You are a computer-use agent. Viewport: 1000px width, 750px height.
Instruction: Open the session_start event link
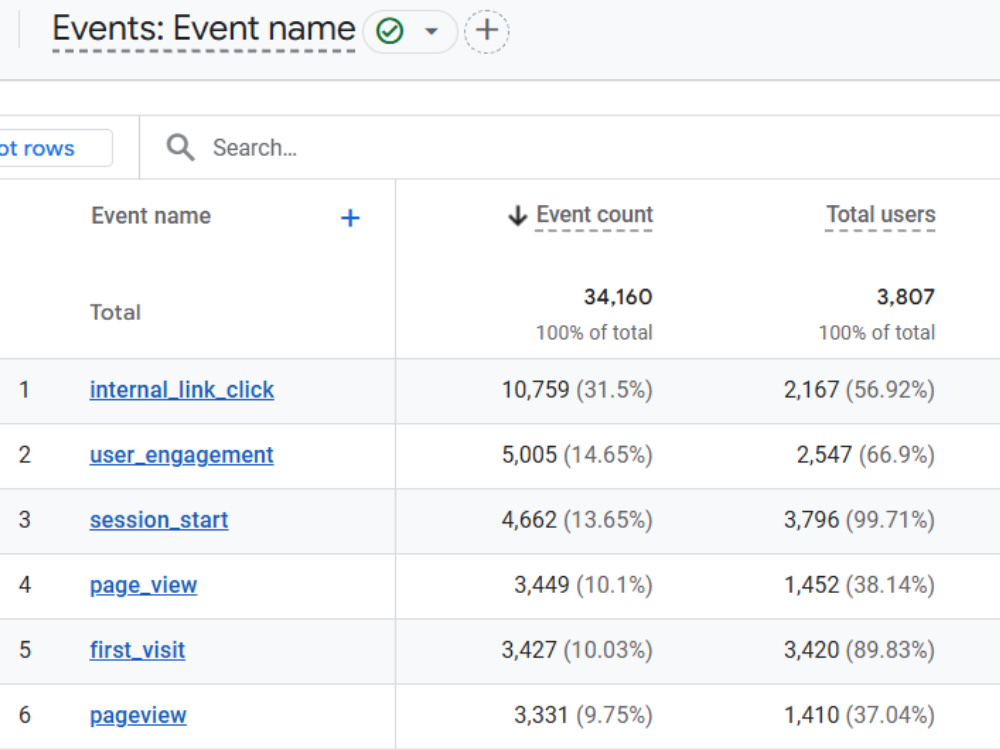pyautogui.click(x=159, y=520)
